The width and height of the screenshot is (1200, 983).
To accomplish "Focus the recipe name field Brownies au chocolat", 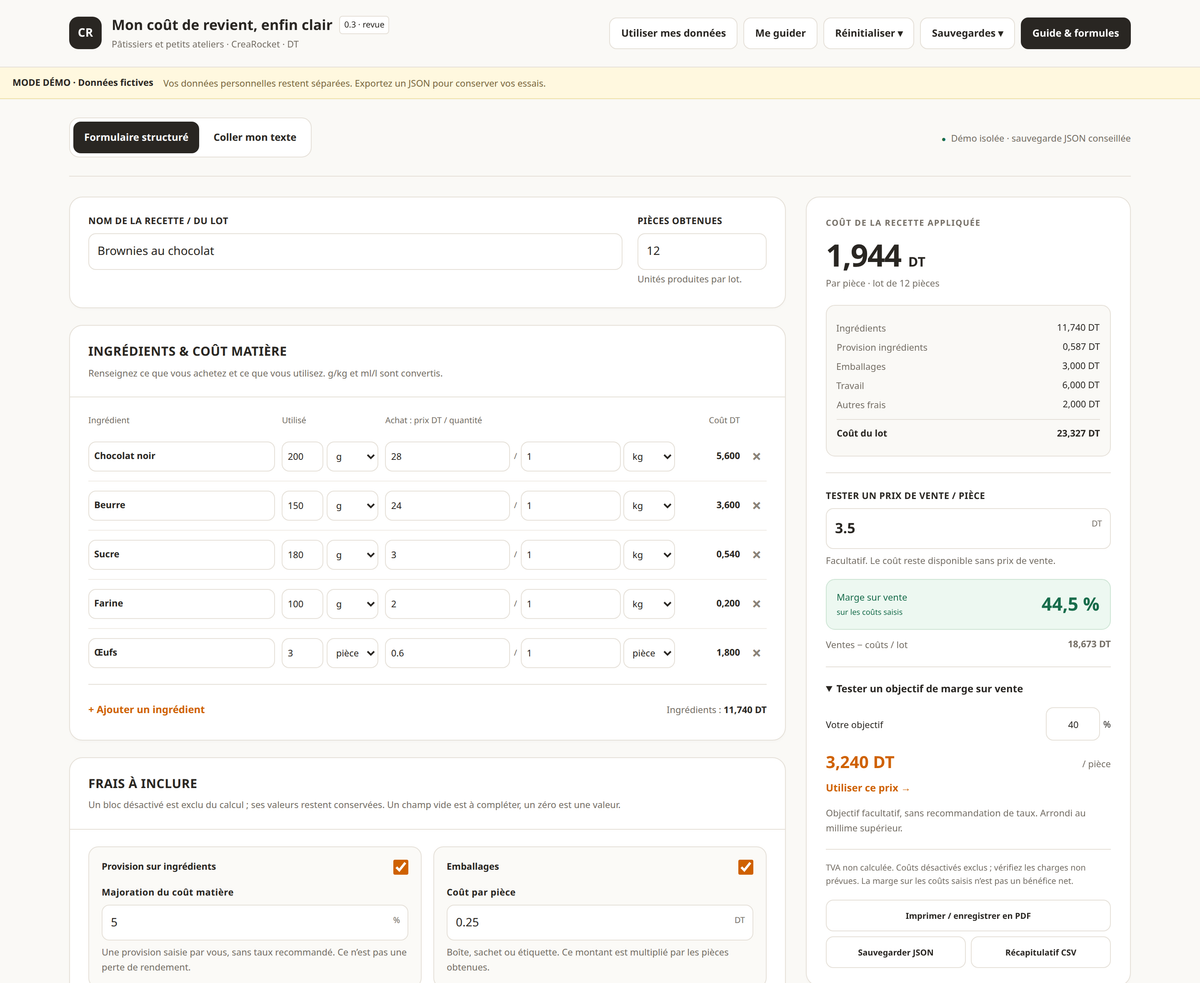I will (x=355, y=251).
